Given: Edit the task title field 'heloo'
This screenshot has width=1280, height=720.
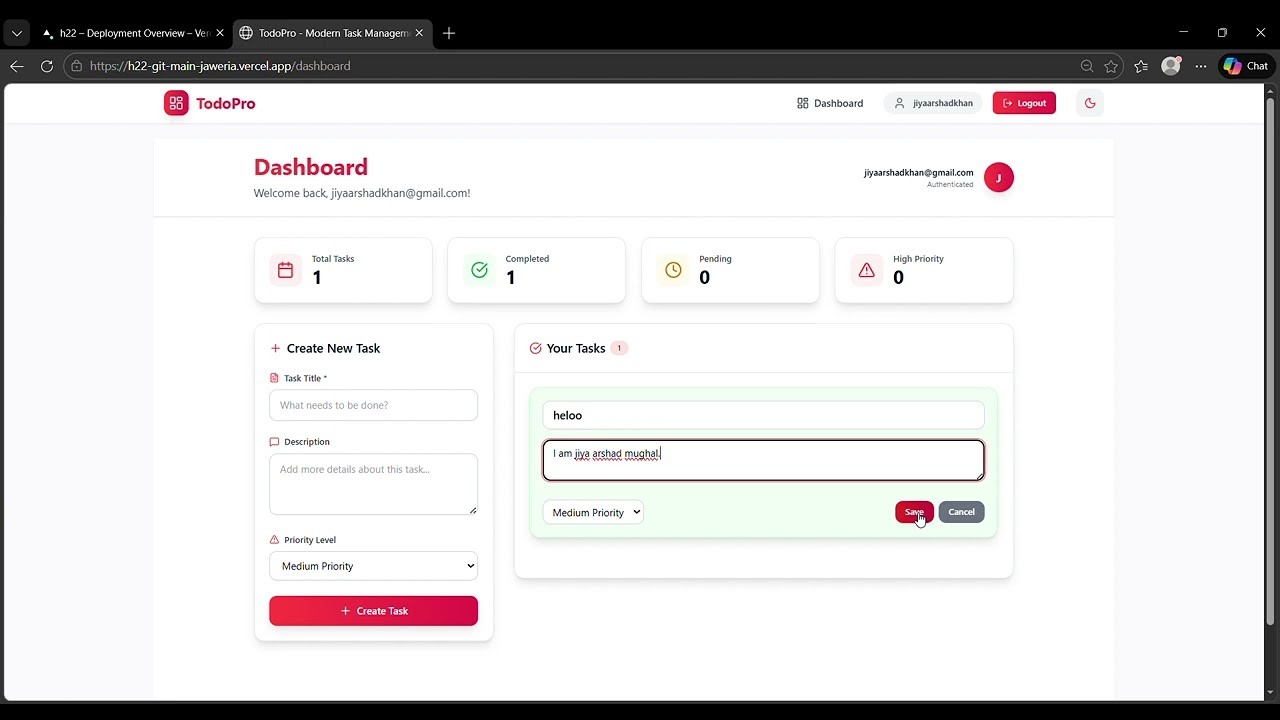Looking at the screenshot, I should (x=763, y=415).
